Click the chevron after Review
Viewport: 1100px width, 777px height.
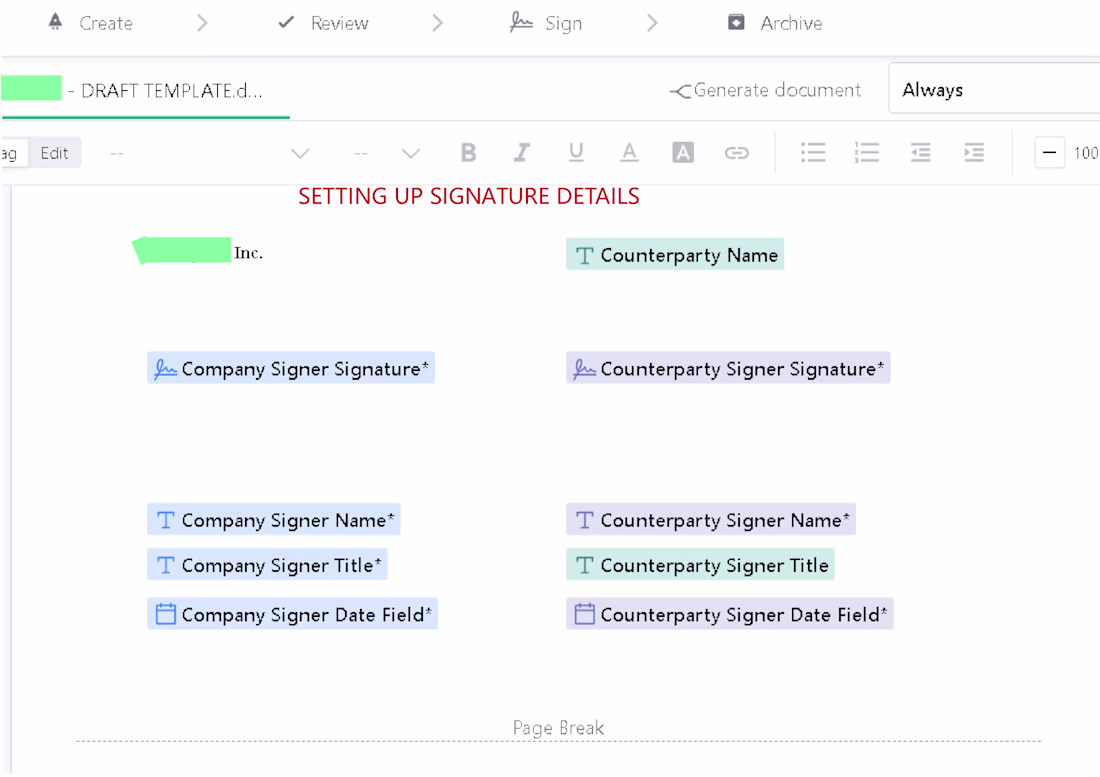(x=438, y=23)
